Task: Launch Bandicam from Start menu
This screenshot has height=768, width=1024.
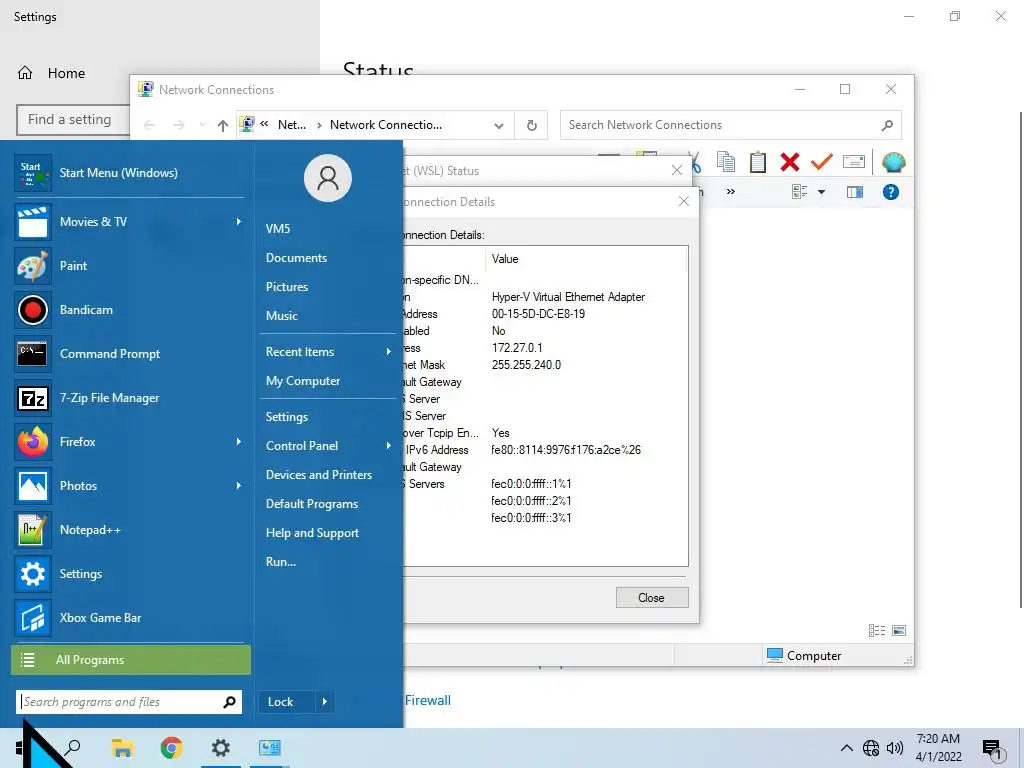Action: pyautogui.click(x=129, y=310)
